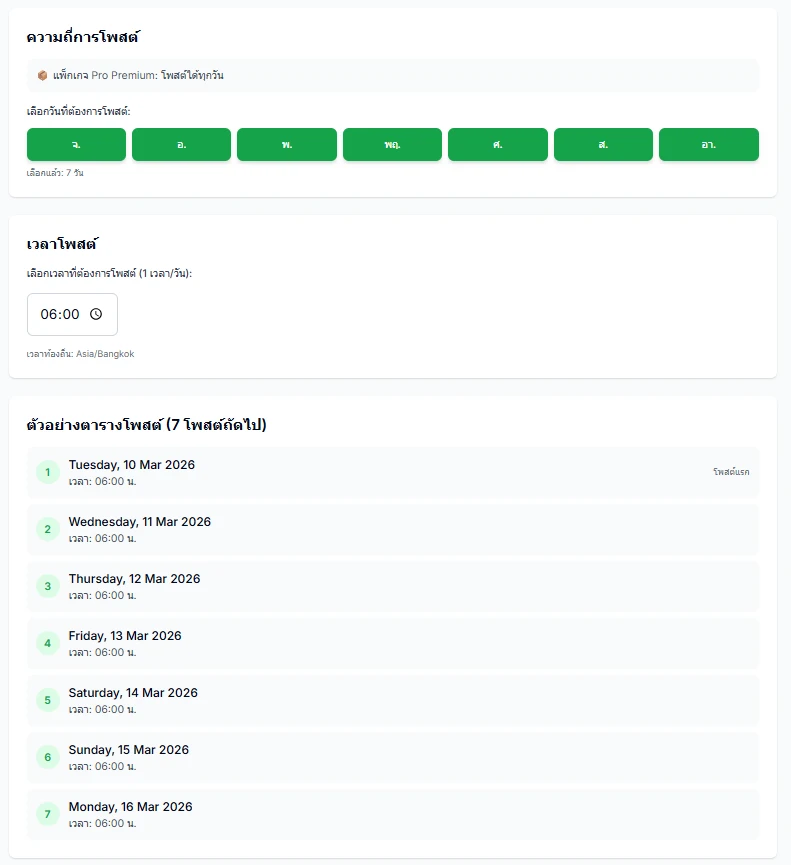Click the clock icon in time field
Screen dimensions: 791x865
(x=96, y=314)
